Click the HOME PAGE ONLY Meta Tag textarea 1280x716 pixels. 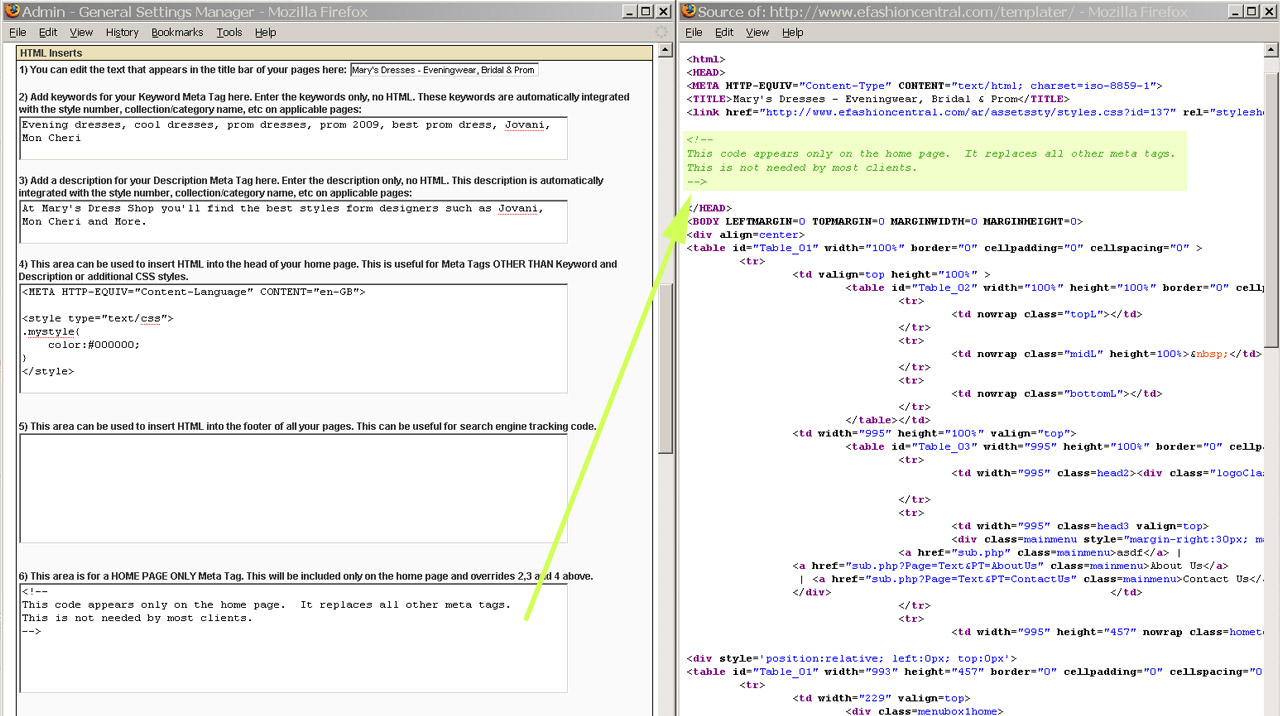(x=293, y=638)
